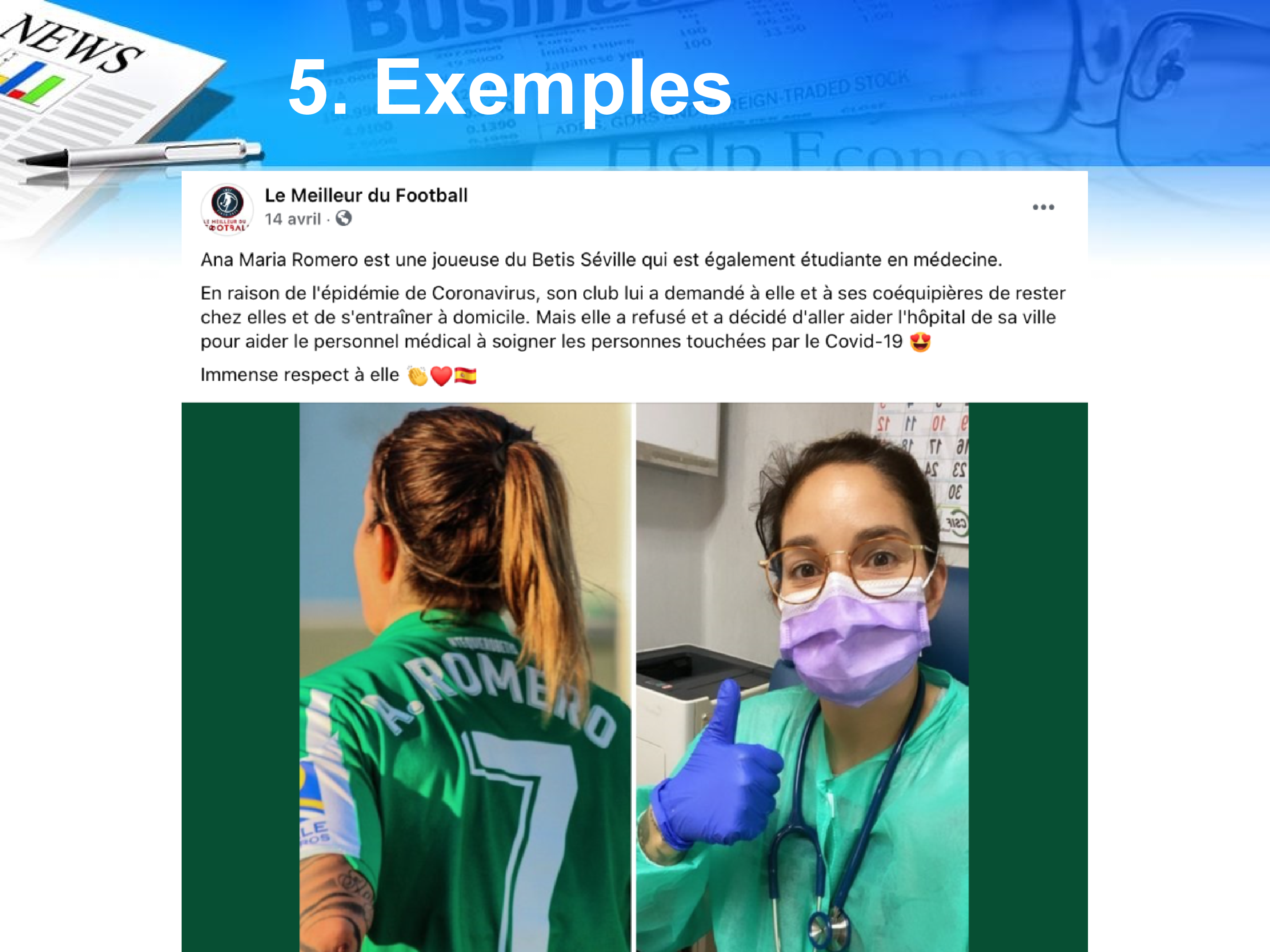This screenshot has height=952, width=1270.
Task: Click Le Meilleur du Football profile avatar
Action: [227, 209]
